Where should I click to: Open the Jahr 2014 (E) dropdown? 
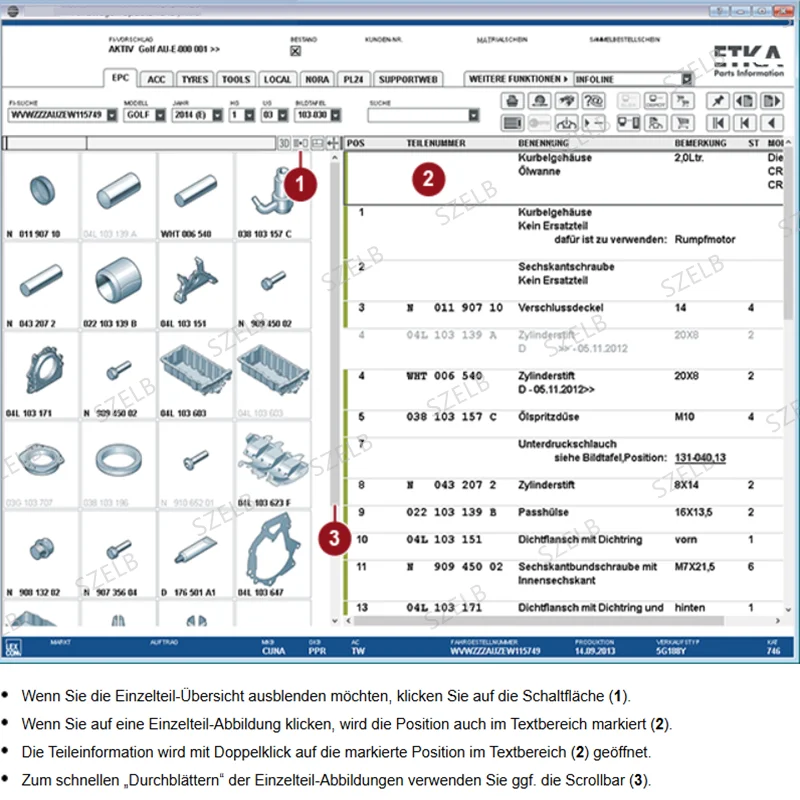pos(217,115)
